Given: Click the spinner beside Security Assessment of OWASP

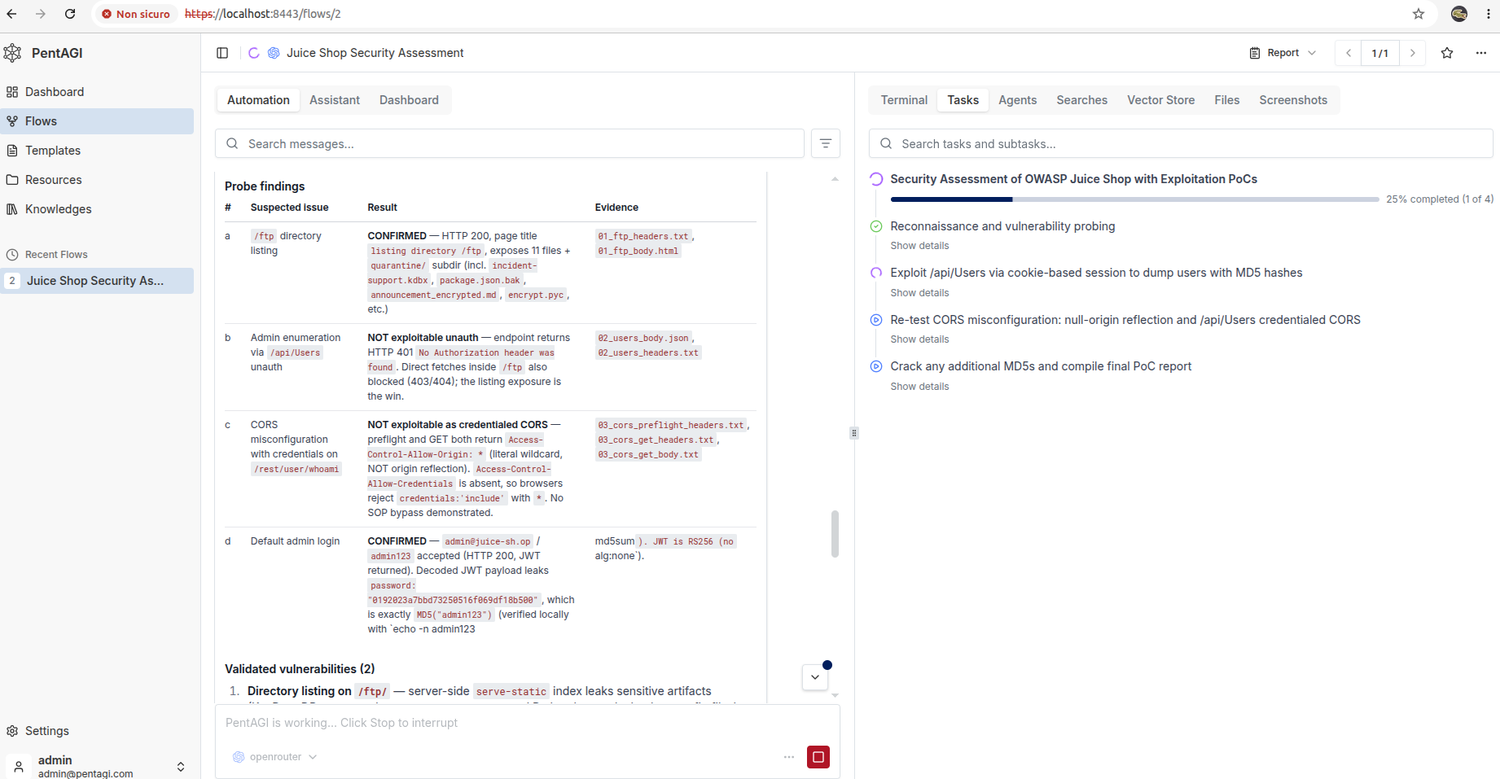Looking at the screenshot, I should coord(876,180).
